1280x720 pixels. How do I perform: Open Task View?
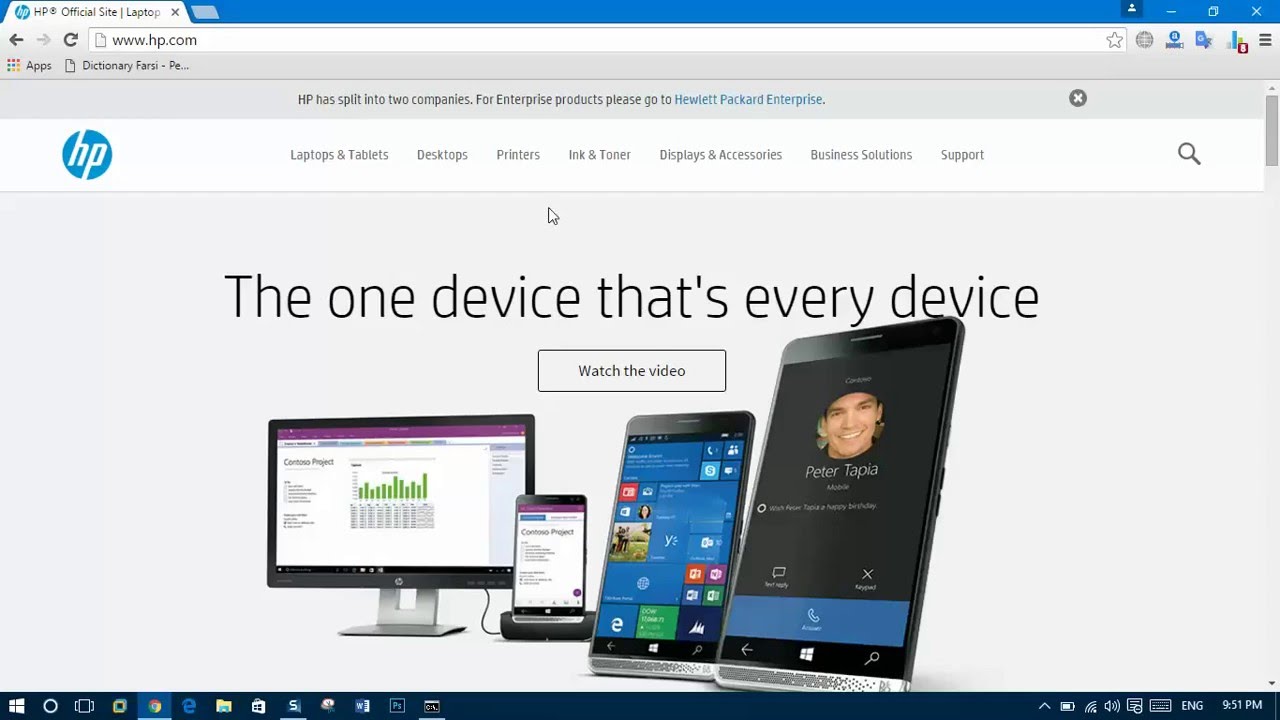[84, 706]
